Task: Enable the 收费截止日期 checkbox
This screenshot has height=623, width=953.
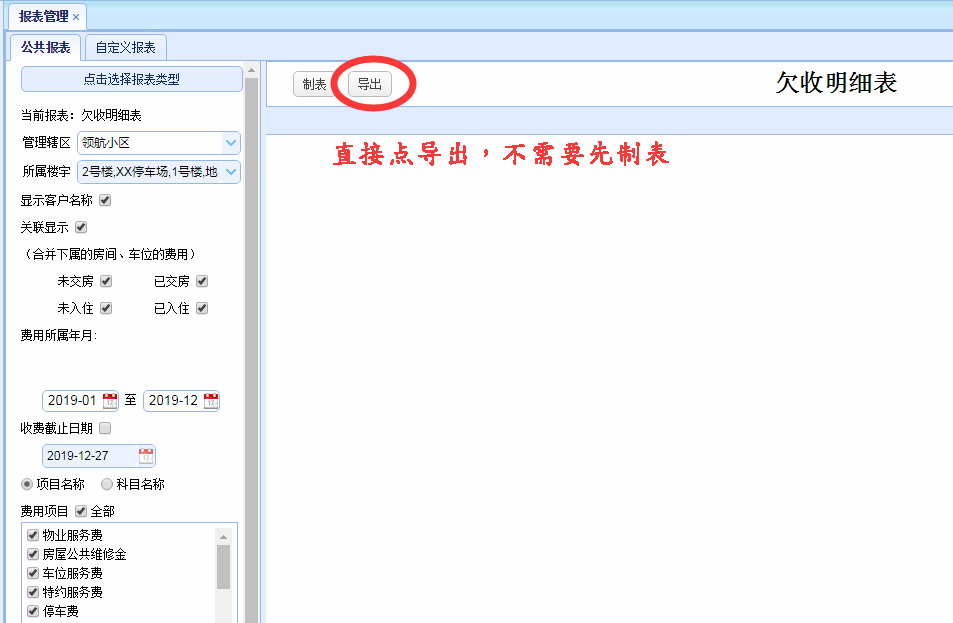Action: coord(105,429)
